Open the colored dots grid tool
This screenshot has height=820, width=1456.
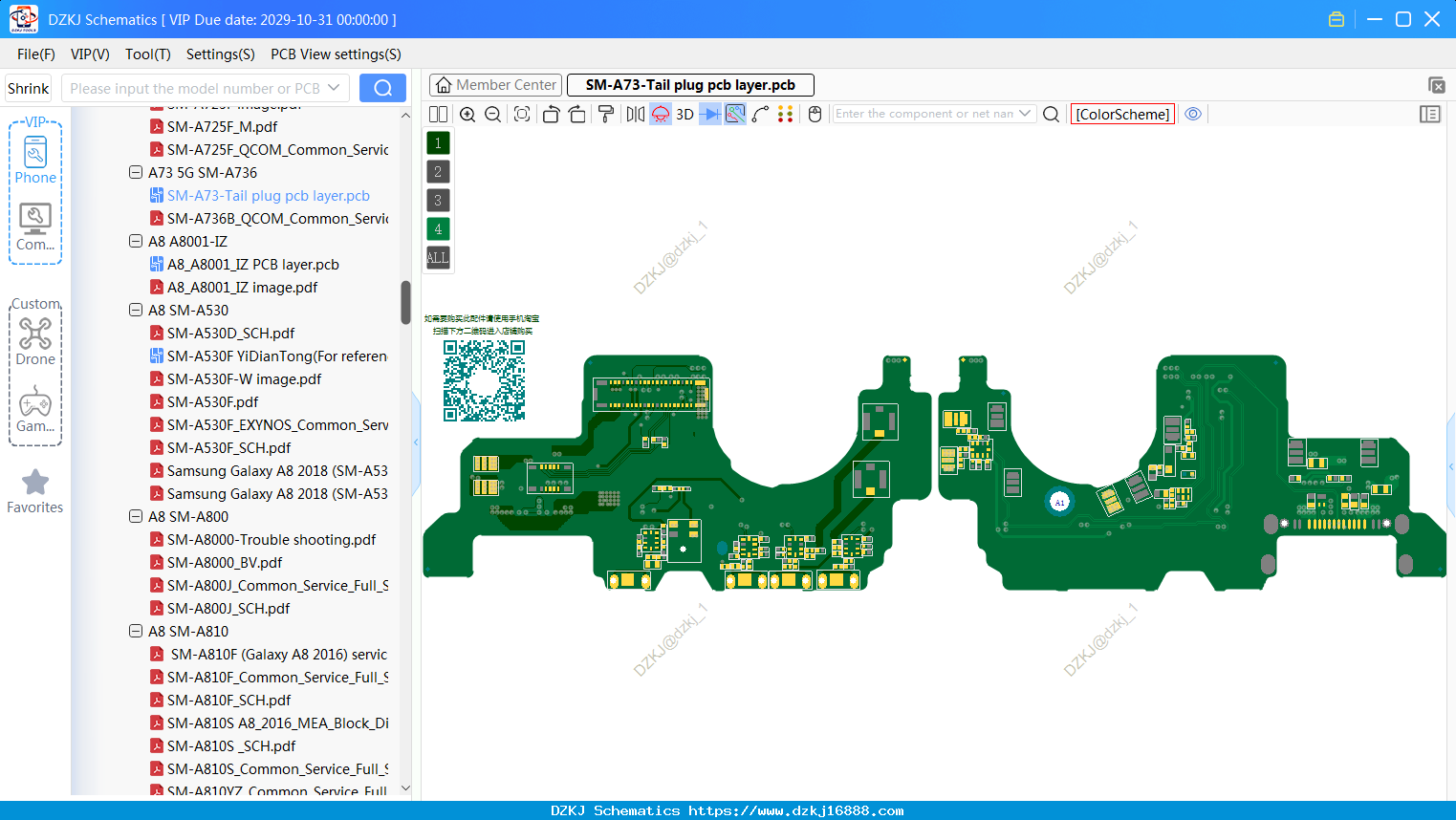point(786,114)
